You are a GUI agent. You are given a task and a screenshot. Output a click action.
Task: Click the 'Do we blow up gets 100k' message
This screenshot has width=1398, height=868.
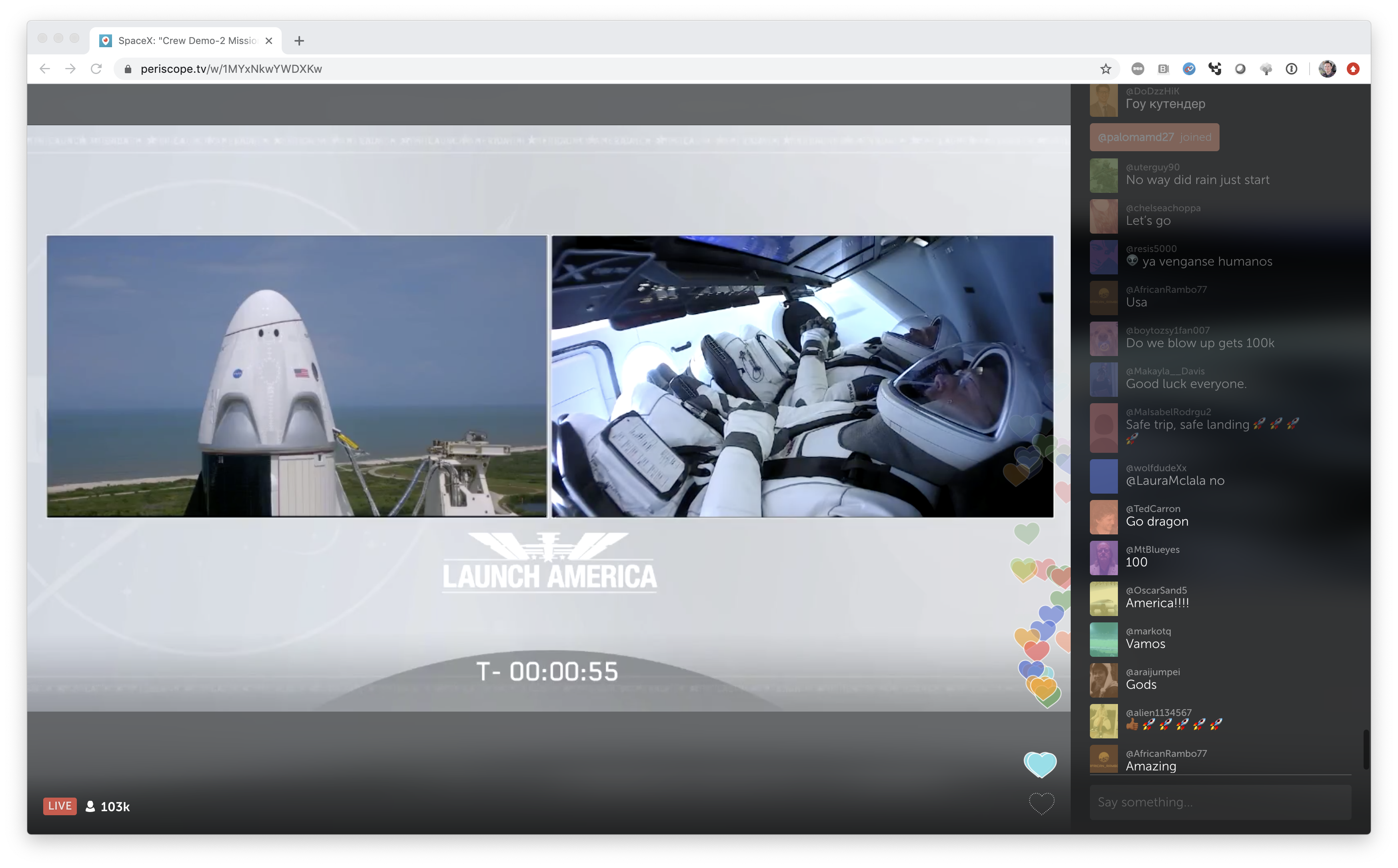(1200, 343)
